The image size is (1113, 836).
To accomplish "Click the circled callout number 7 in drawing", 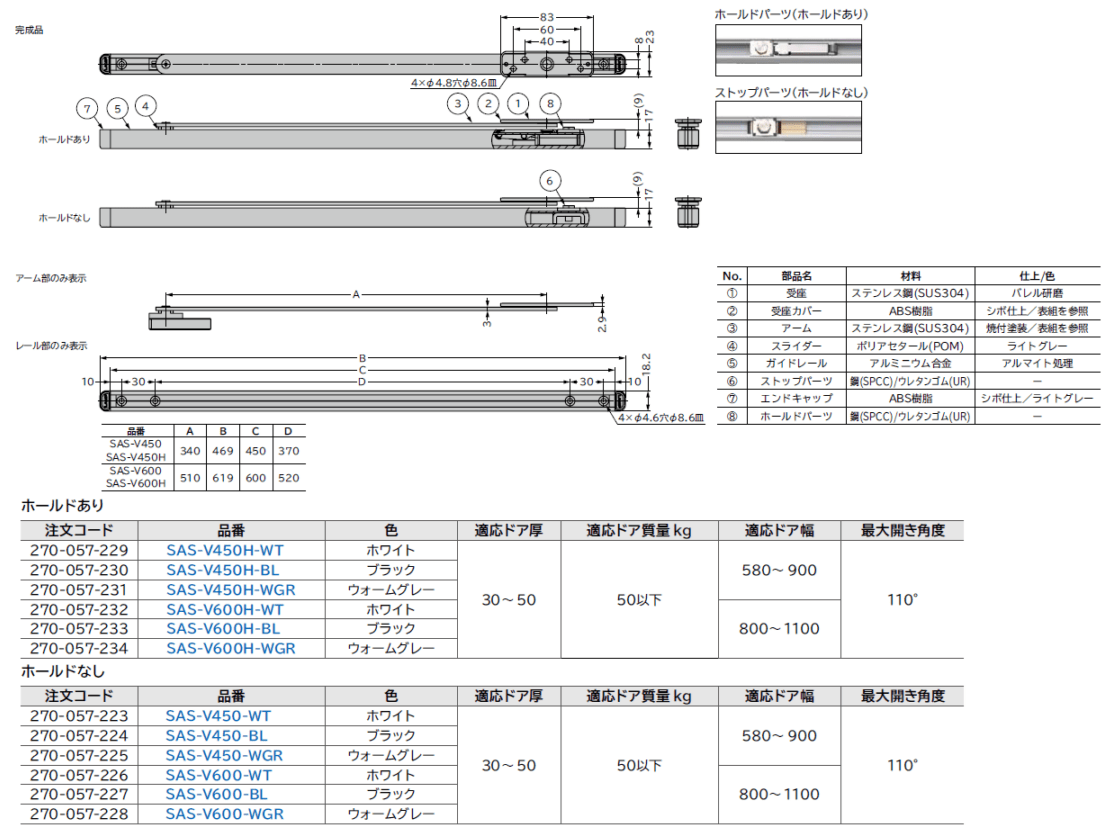I will 87,109.
